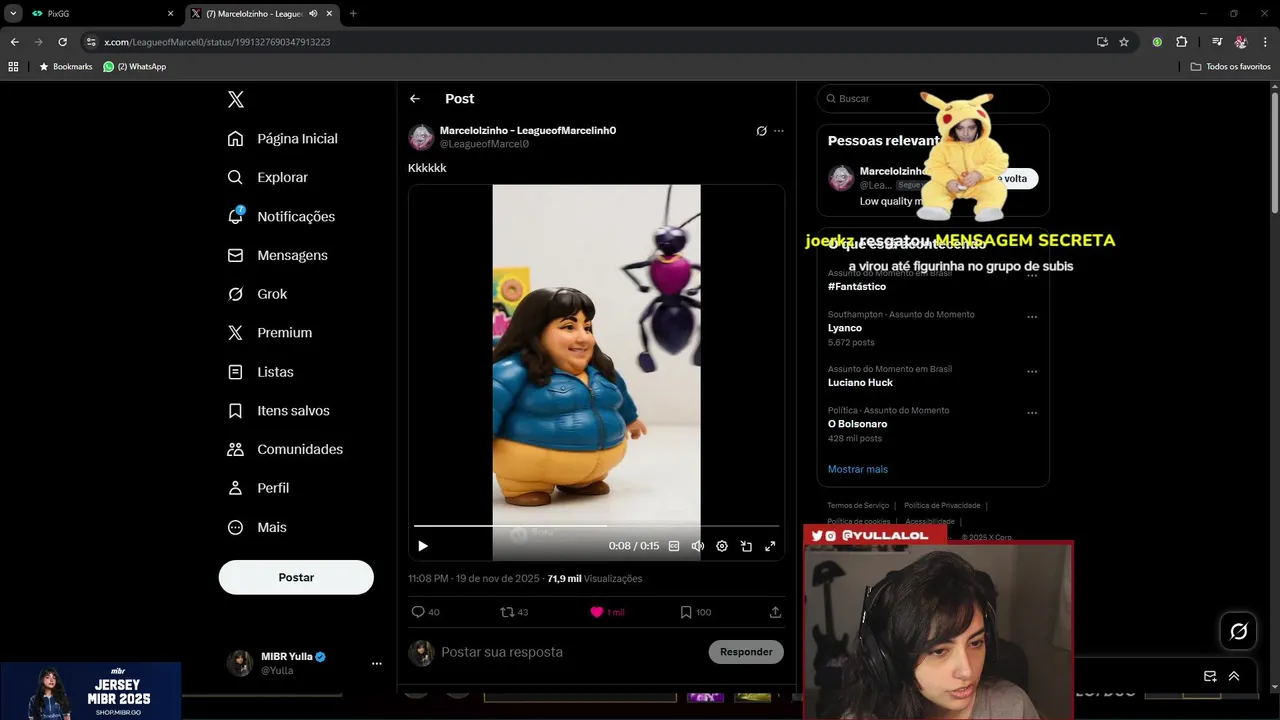Click Mostrar mais in trends

pos(858,469)
